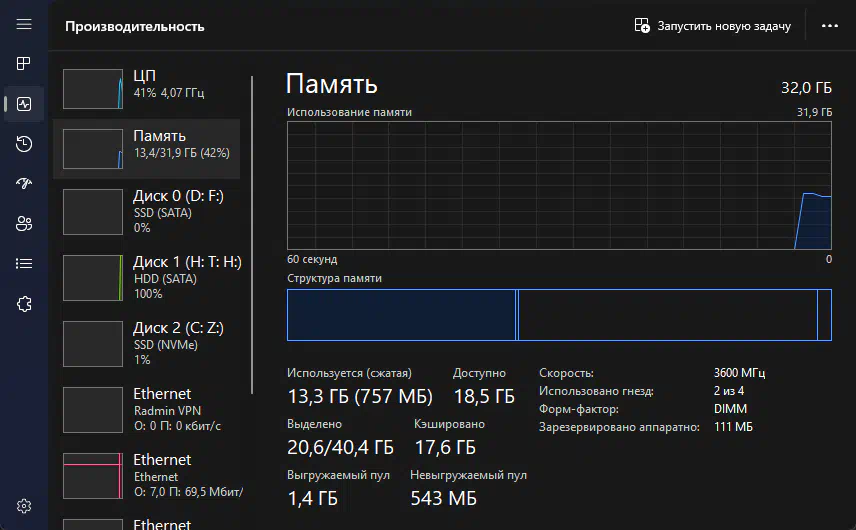This screenshot has width=856, height=530.
Task: Open App history clock icon
Action: [x=24, y=144]
